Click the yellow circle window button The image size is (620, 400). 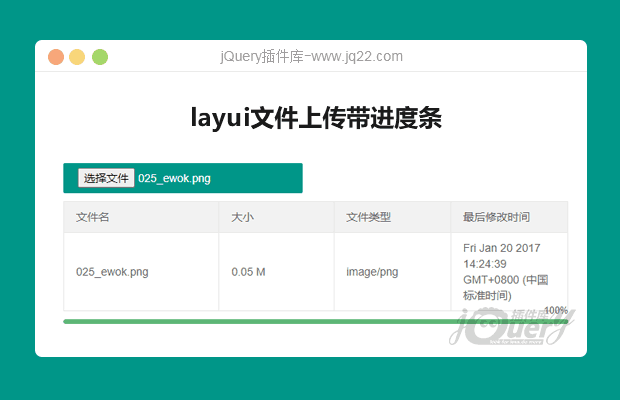click(78, 56)
